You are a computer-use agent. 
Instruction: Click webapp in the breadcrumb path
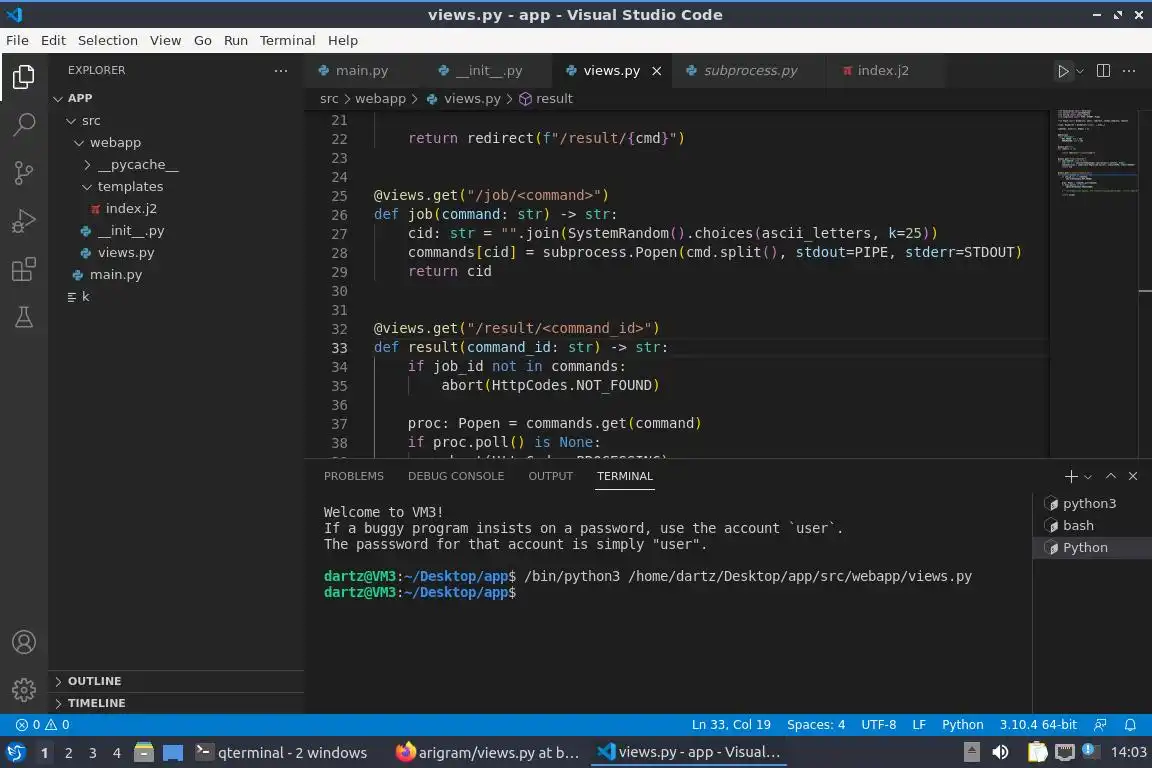point(380,98)
